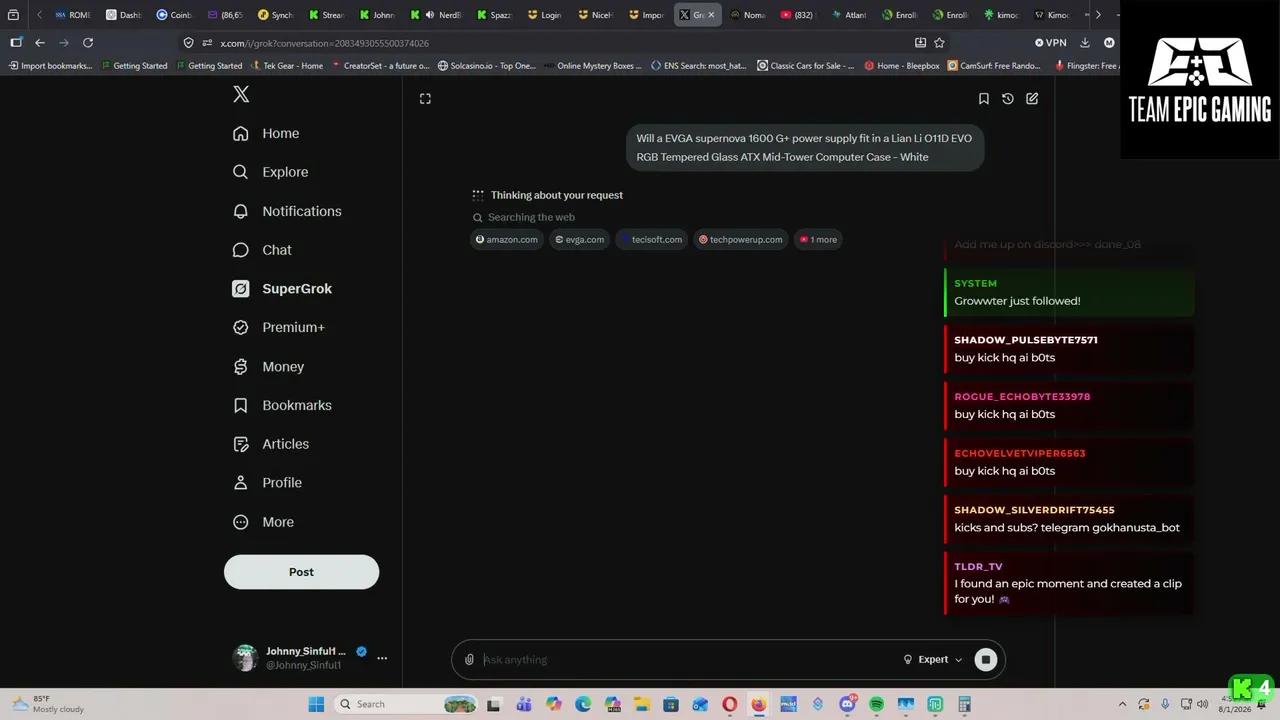Viewport: 1280px width, 720px height.
Task: Open the Windows Start menu
Action: (316, 704)
